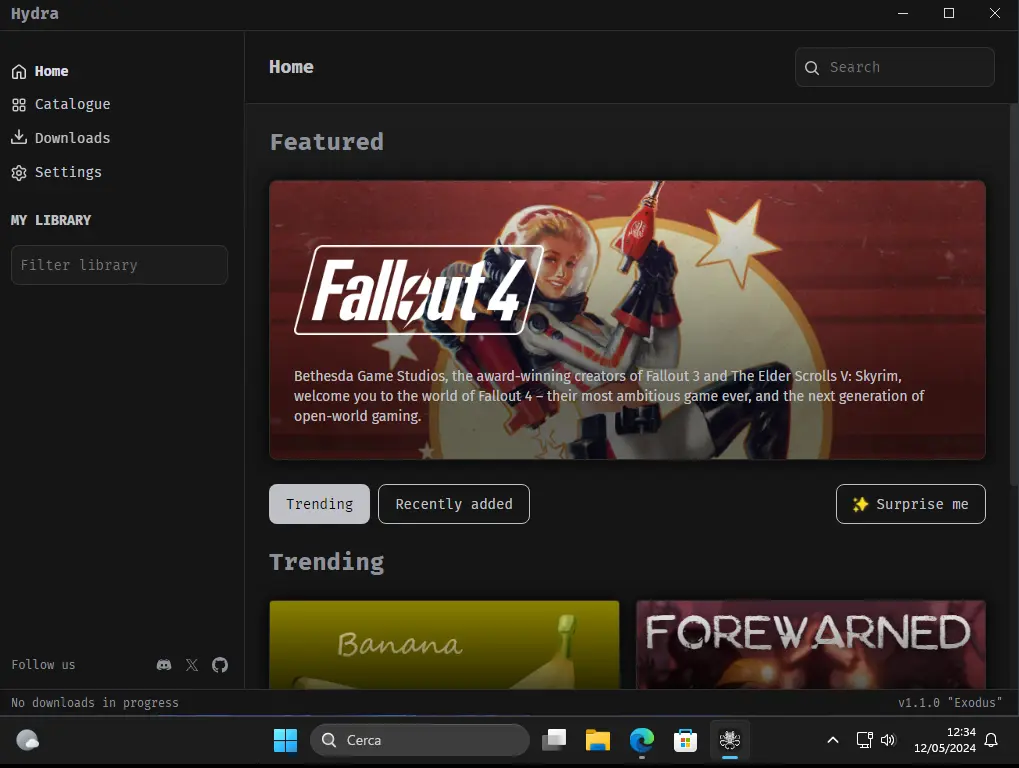Screen dimensions: 1019x768
Task: Click the 'MY LIBRARY' heading
Action: click(51, 220)
